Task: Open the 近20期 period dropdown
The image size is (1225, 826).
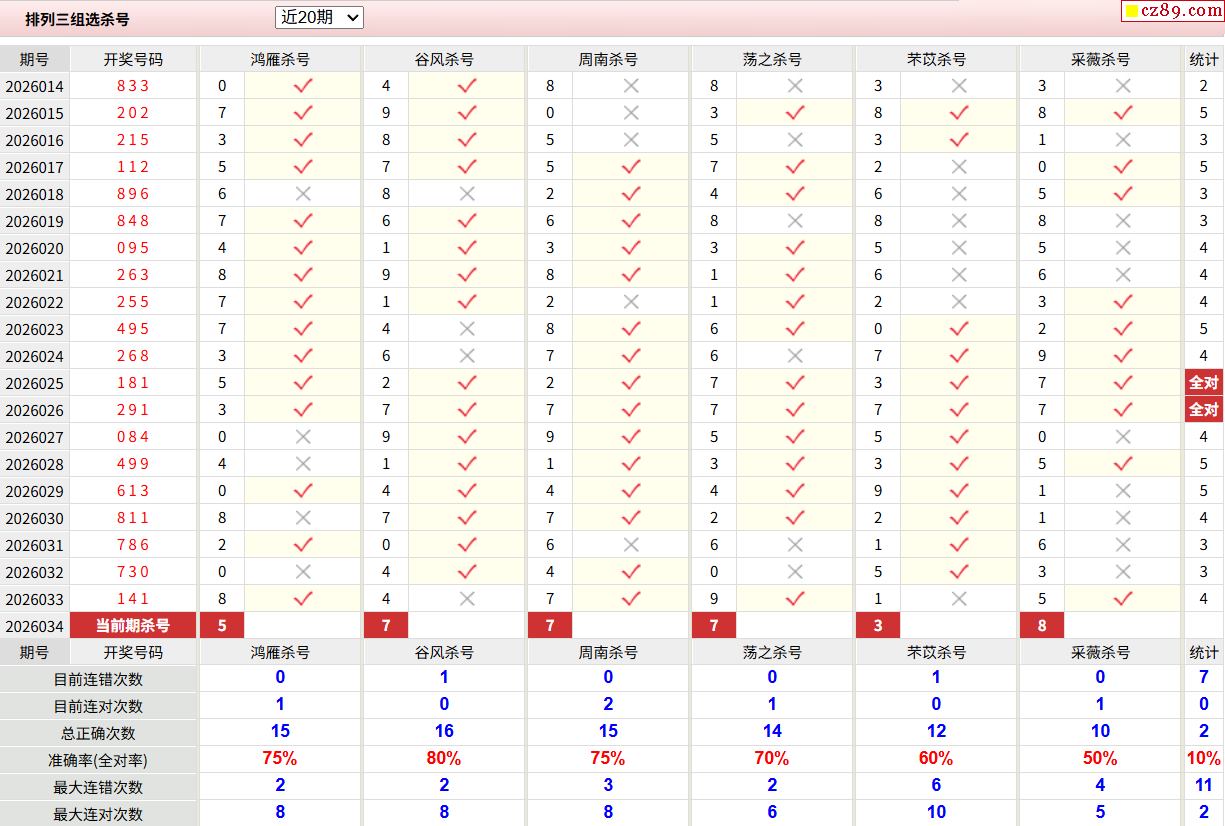Action: tap(319, 17)
